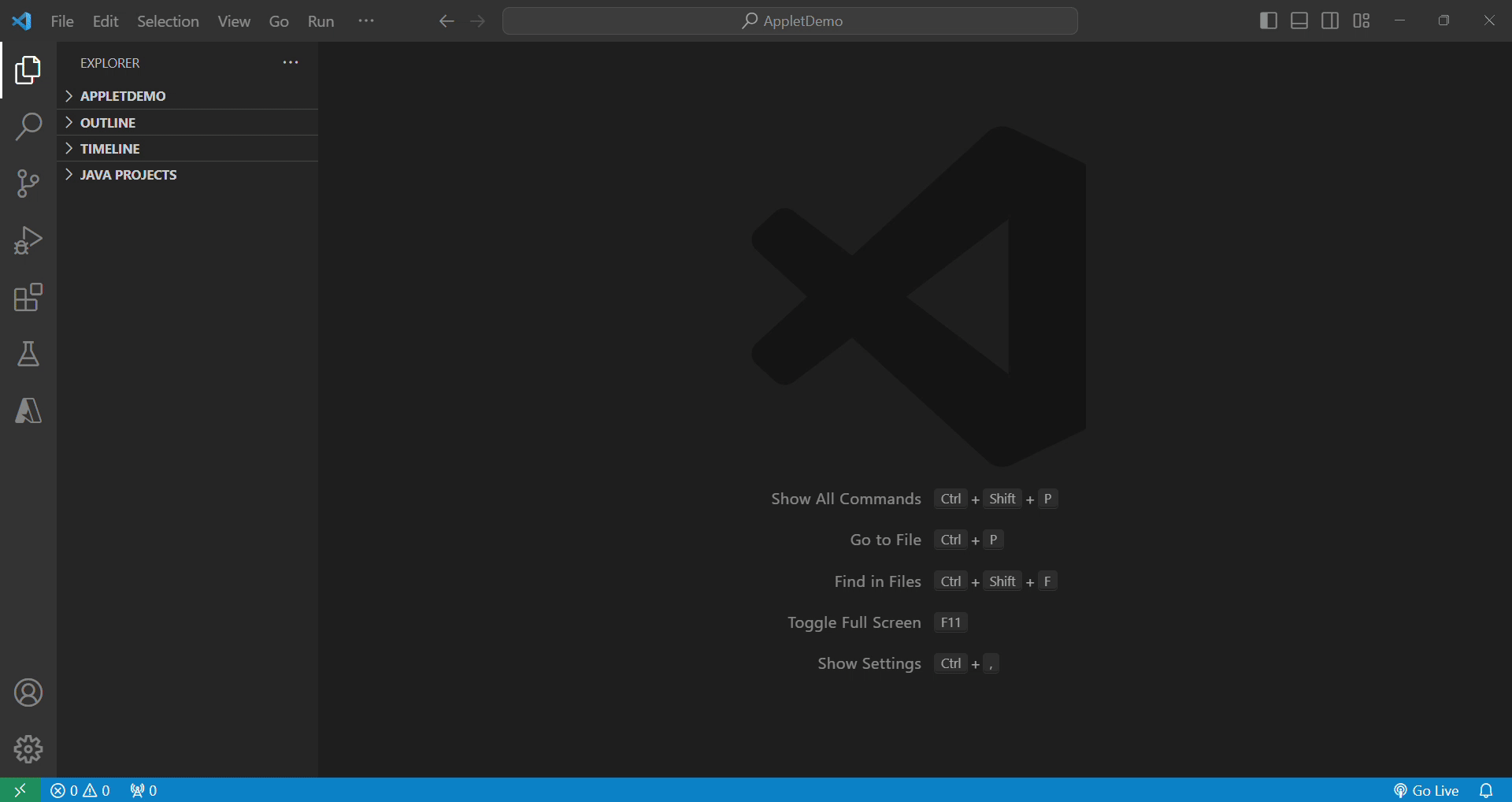Show more menu bar items
Image resolution: width=1512 pixels, height=802 pixels.
point(366,21)
